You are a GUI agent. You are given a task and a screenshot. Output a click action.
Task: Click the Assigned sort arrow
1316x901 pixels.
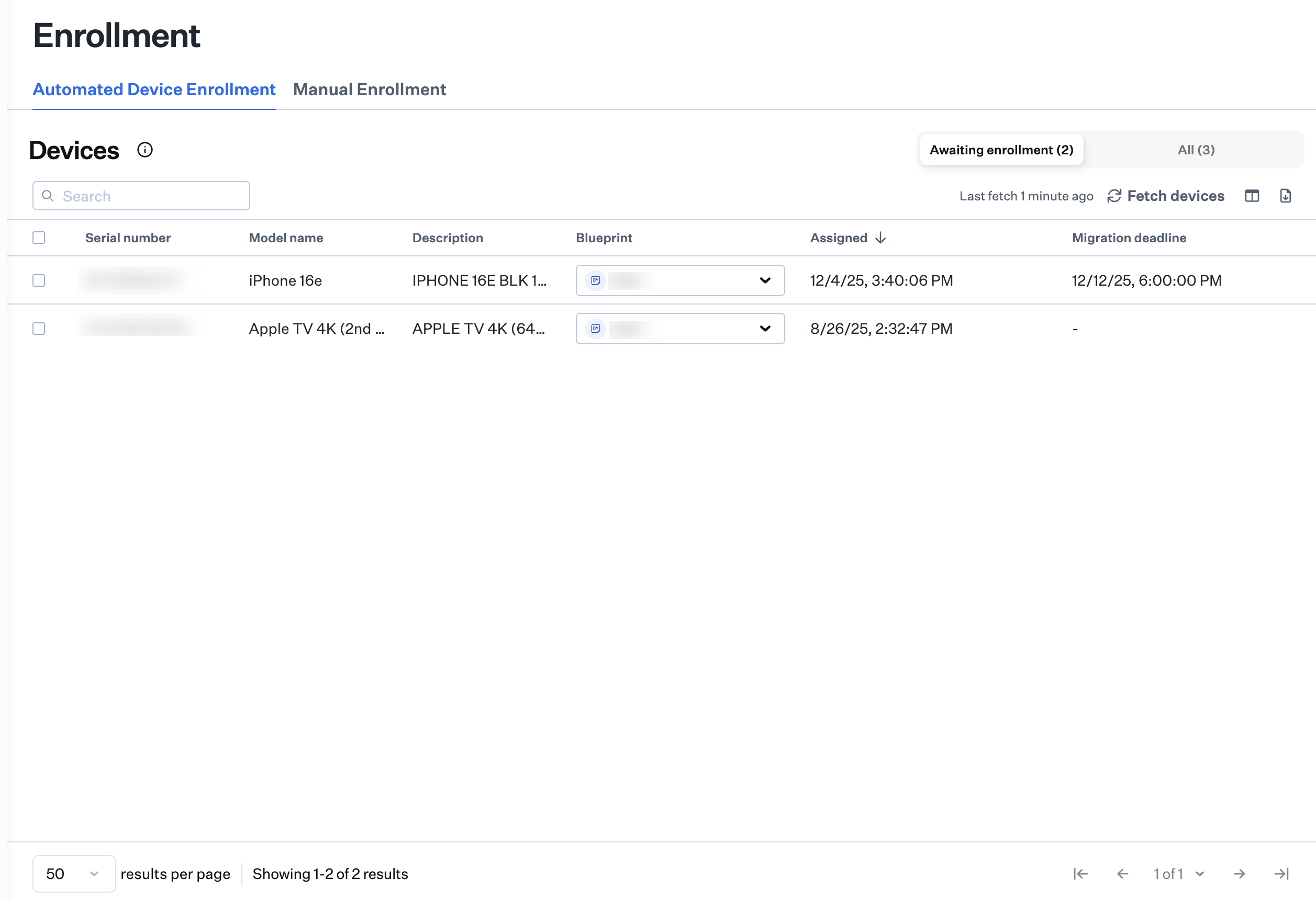pos(880,238)
